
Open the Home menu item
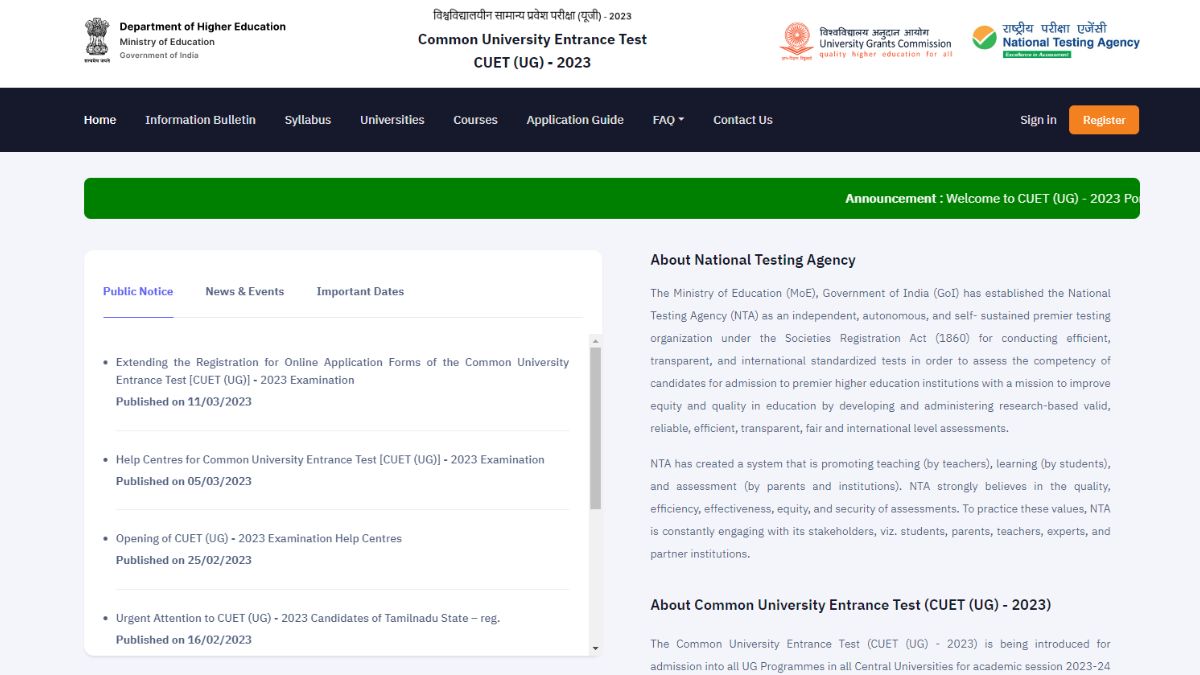tap(100, 120)
